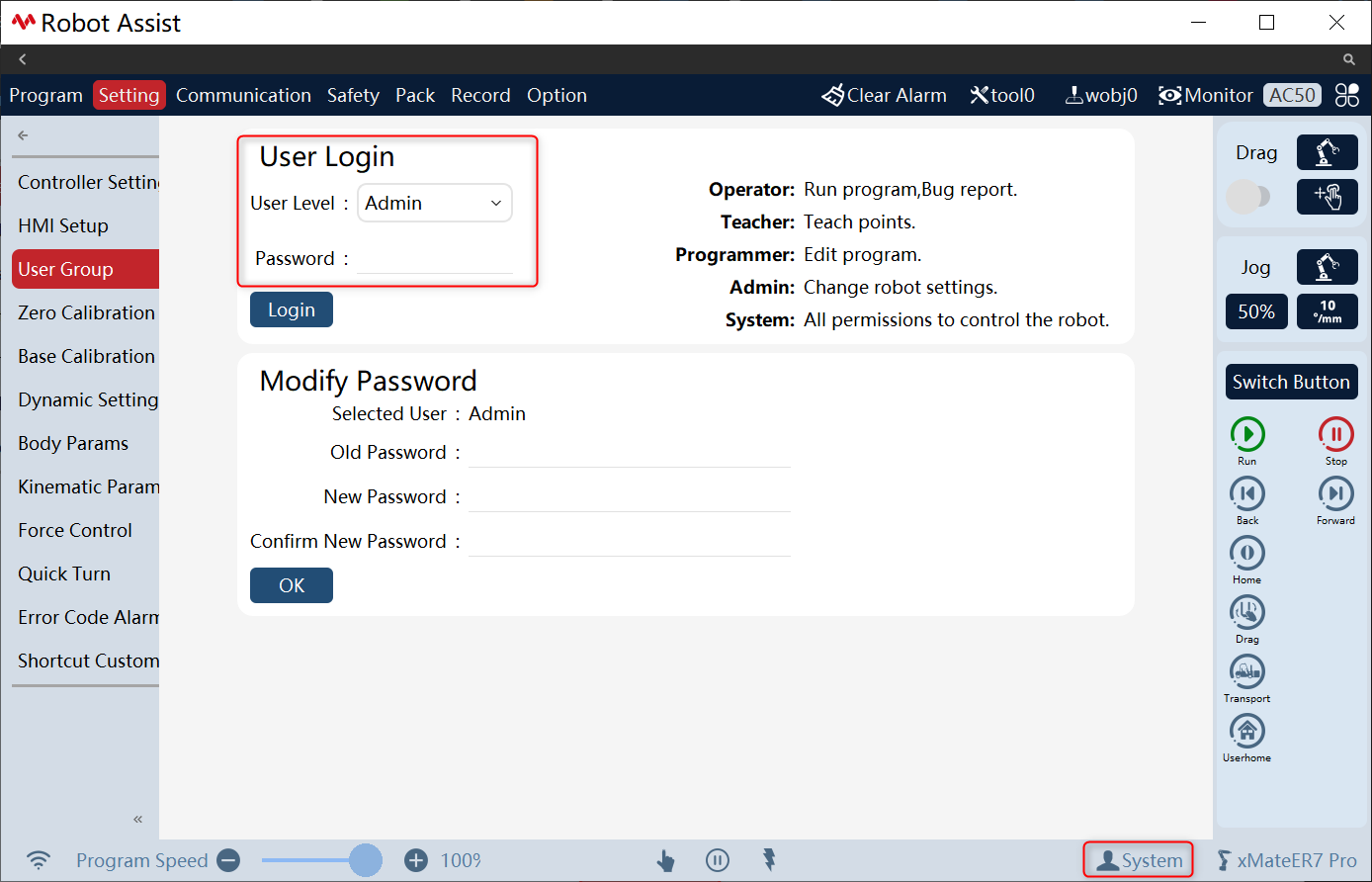Open the Pack menu
The width and height of the screenshot is (1372, 882).
click(x=415, y=95)
